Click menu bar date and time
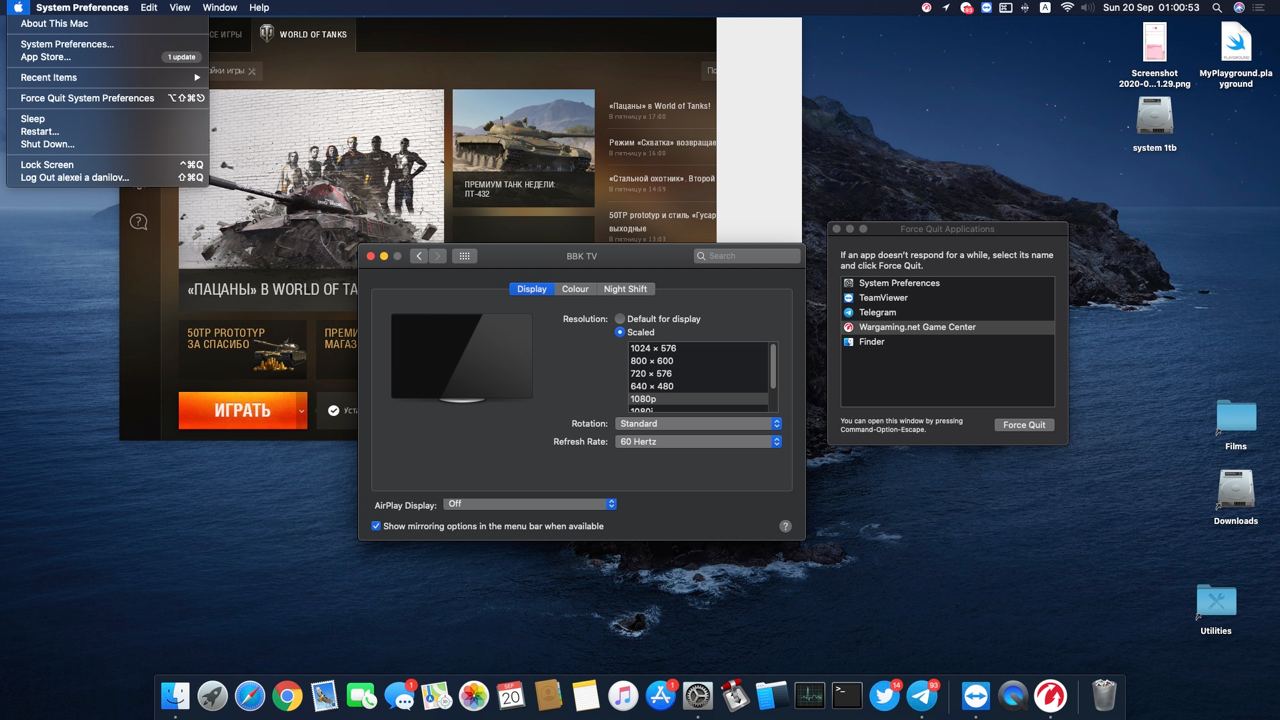Screen dimensions: 1280x720 click(x=1151, y=7)
